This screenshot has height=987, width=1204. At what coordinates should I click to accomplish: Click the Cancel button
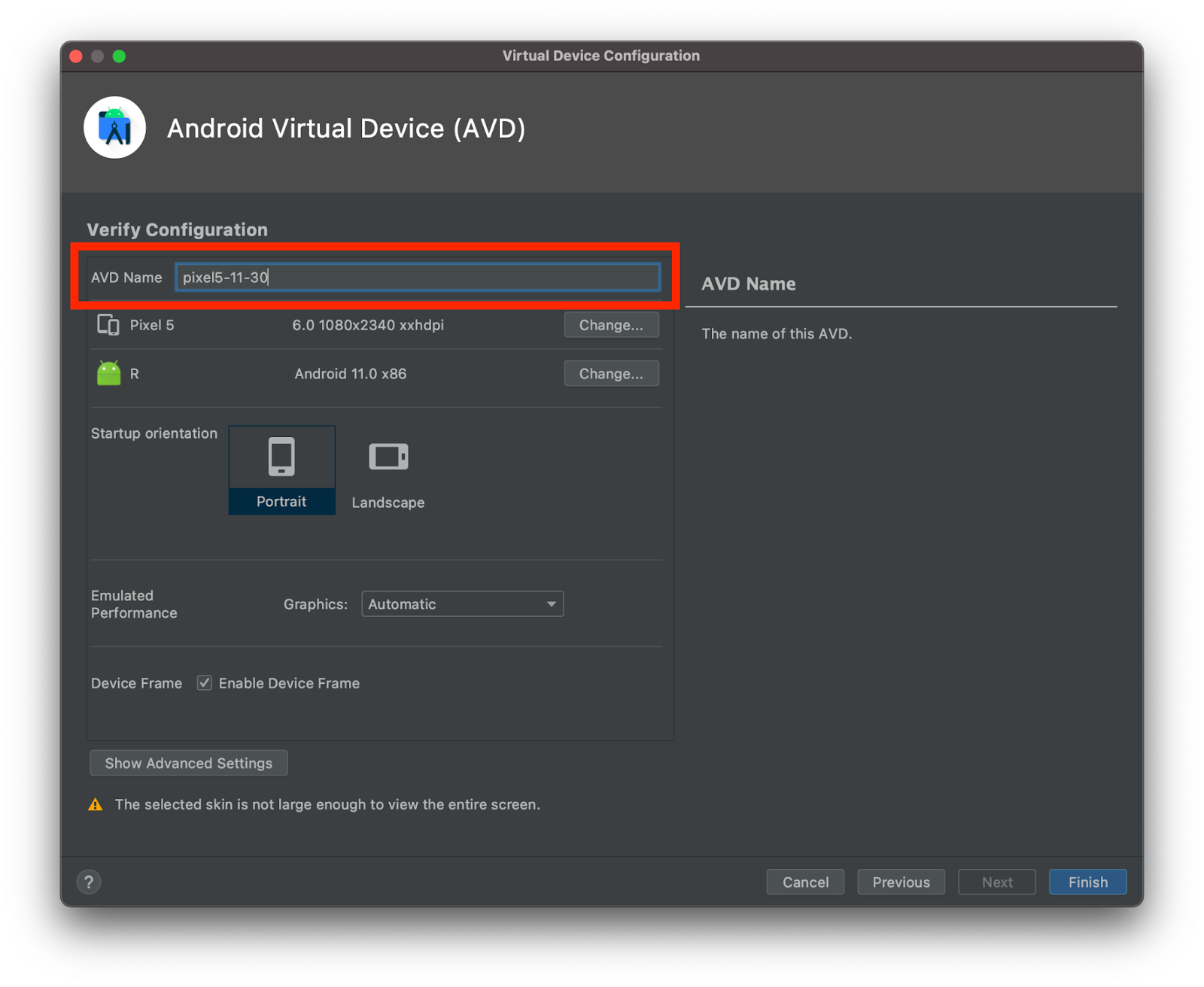(x=805, y=882)
